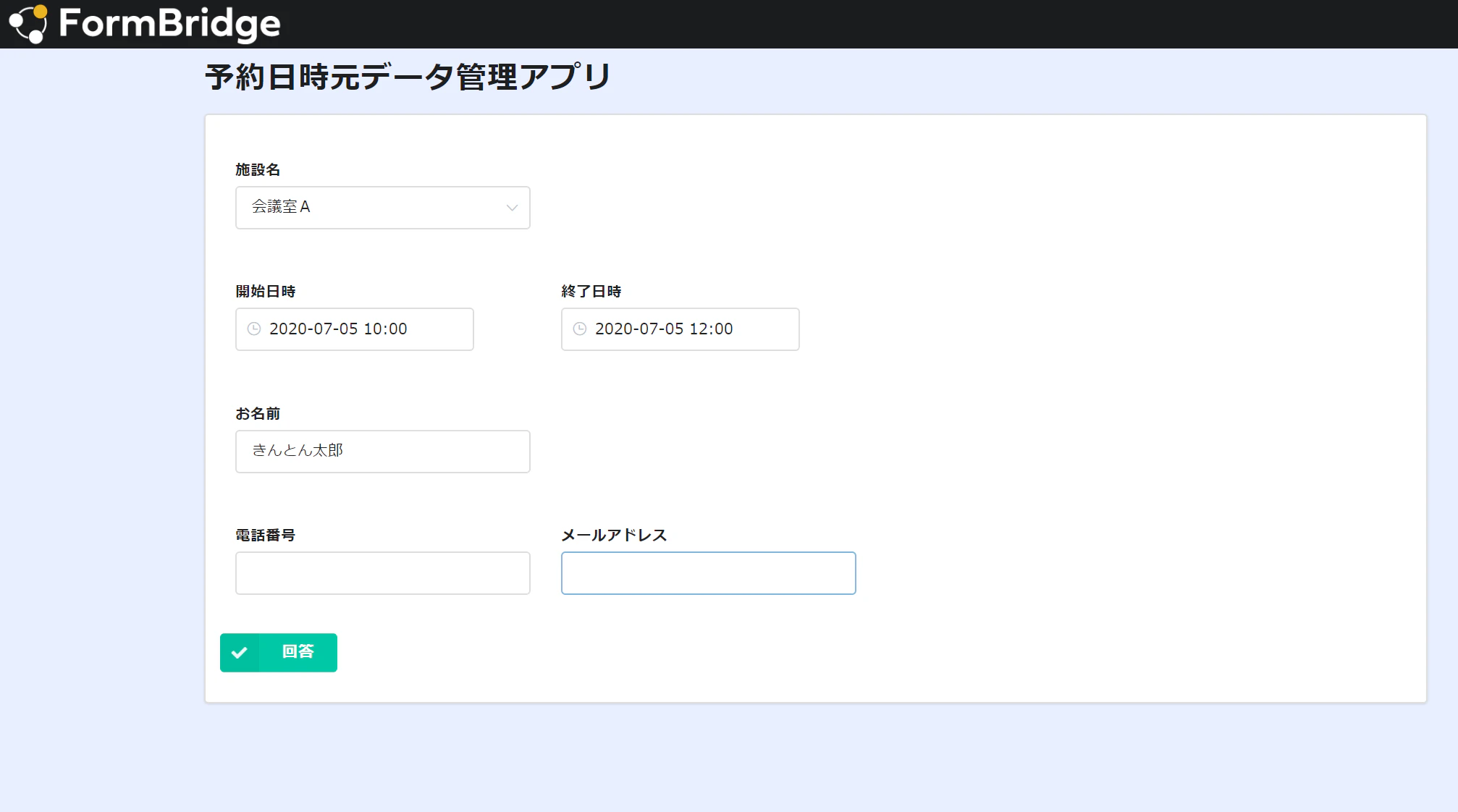Screen dimensions: 1458x812
Task: Click the メールアドレス label
Action: point(614,536)
